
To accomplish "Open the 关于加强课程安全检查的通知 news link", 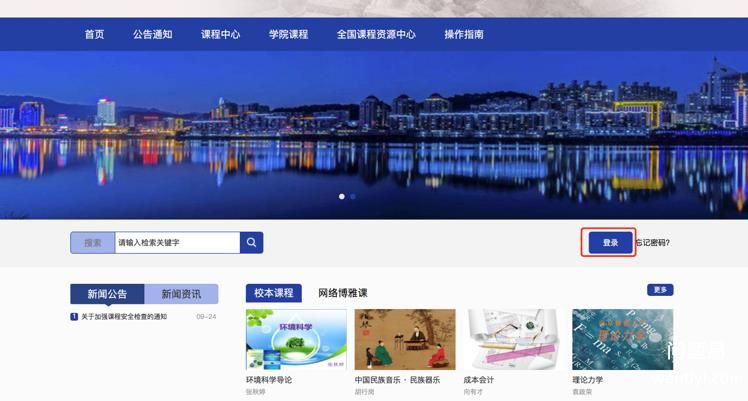I will (x=124, y=317).
